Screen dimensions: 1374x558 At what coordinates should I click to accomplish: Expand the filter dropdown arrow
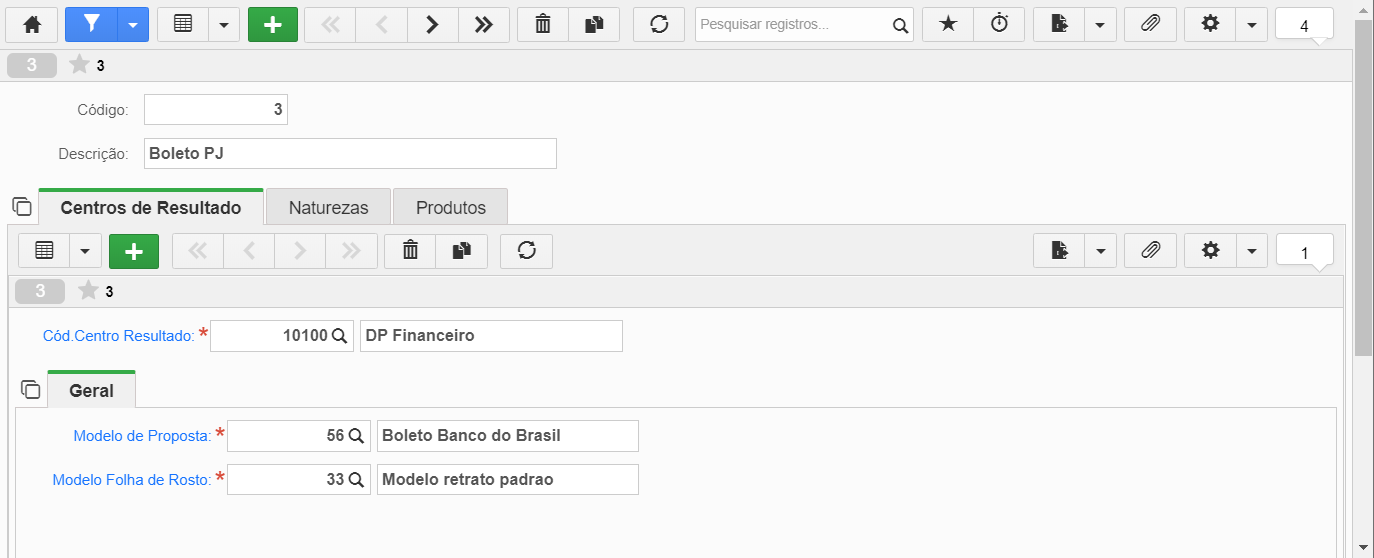point(133,25)
